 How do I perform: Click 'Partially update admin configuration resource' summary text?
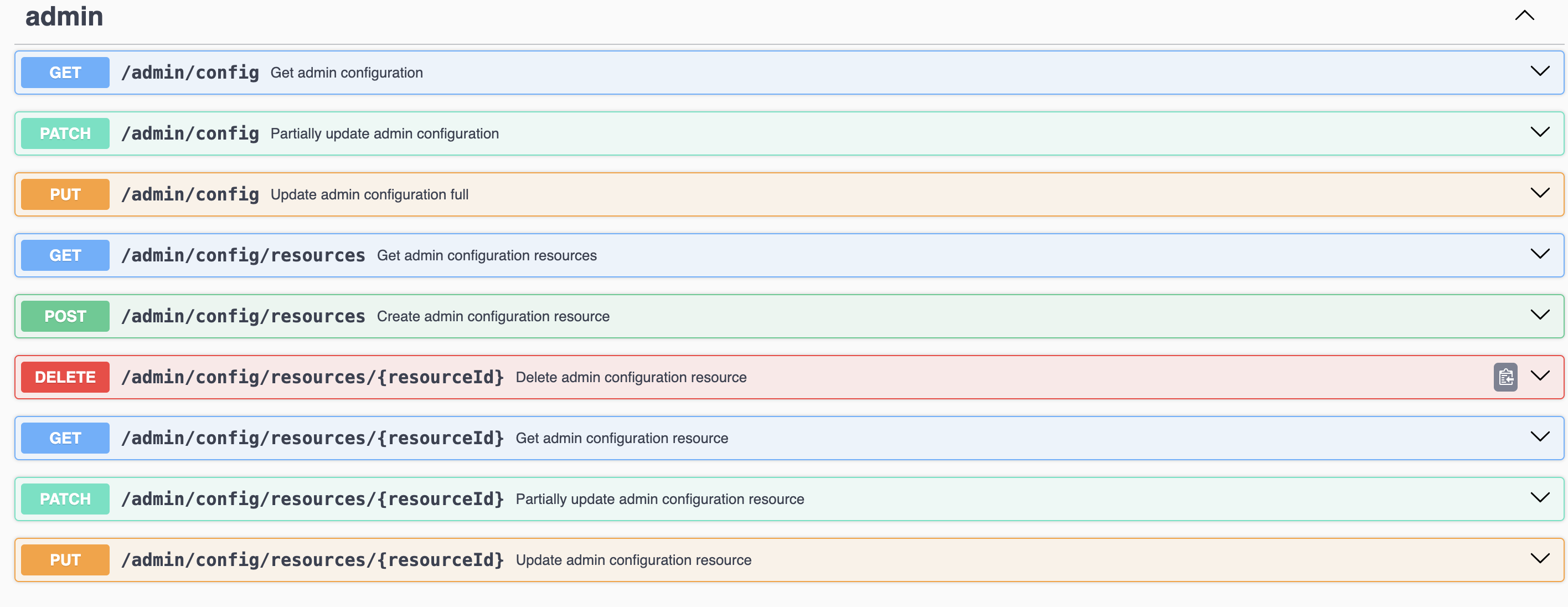(x=660, y=498)
